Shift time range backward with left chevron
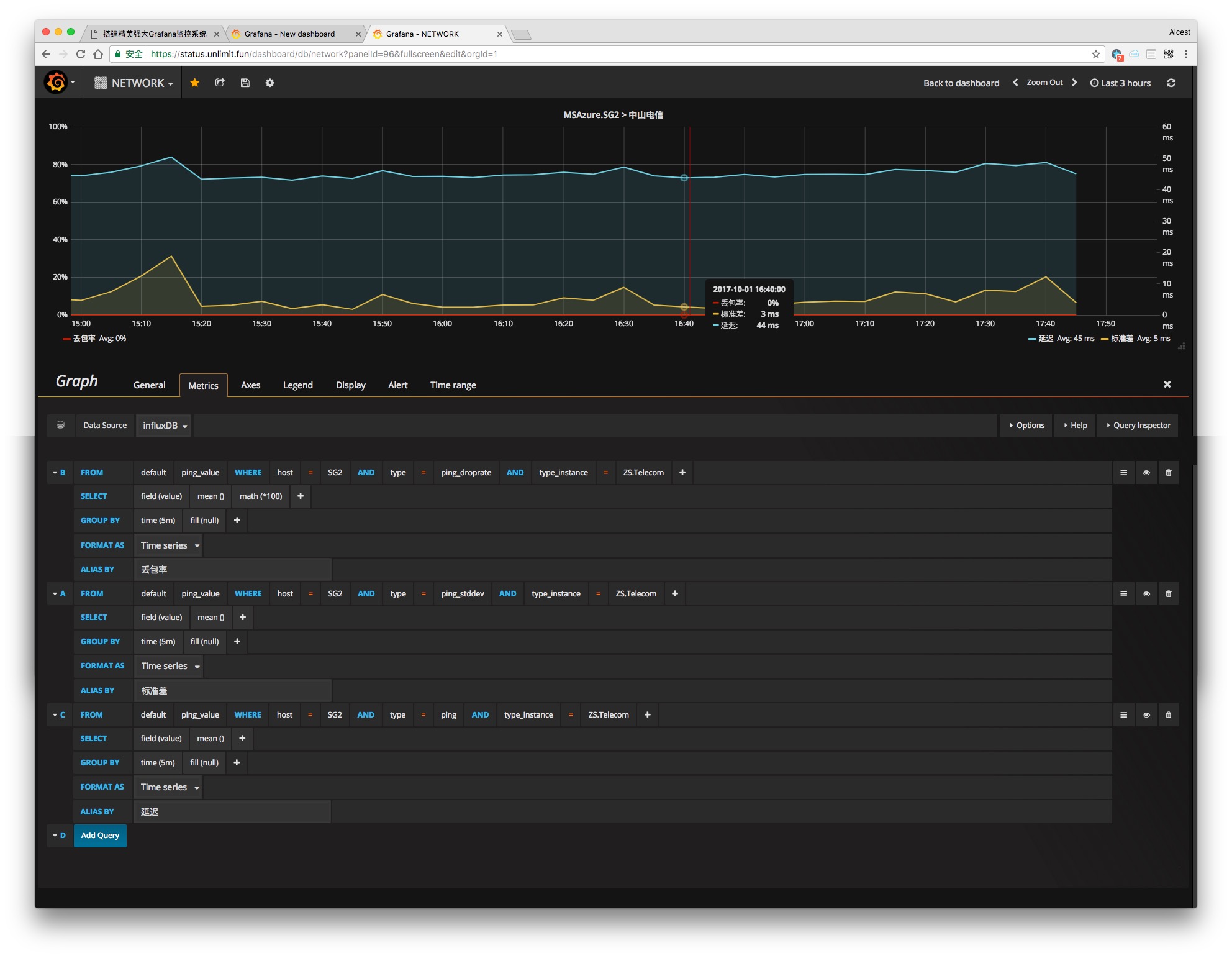Image resolution: width=1232 pixels, height=958 pixels. (1015, 83)
